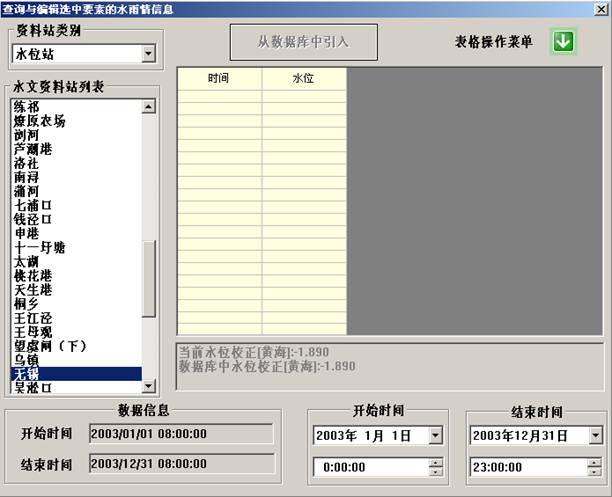Expand the end date 2003年12月31日 picker
The width and height of the screenshot is (612, 497).
(x=595, y=435)
